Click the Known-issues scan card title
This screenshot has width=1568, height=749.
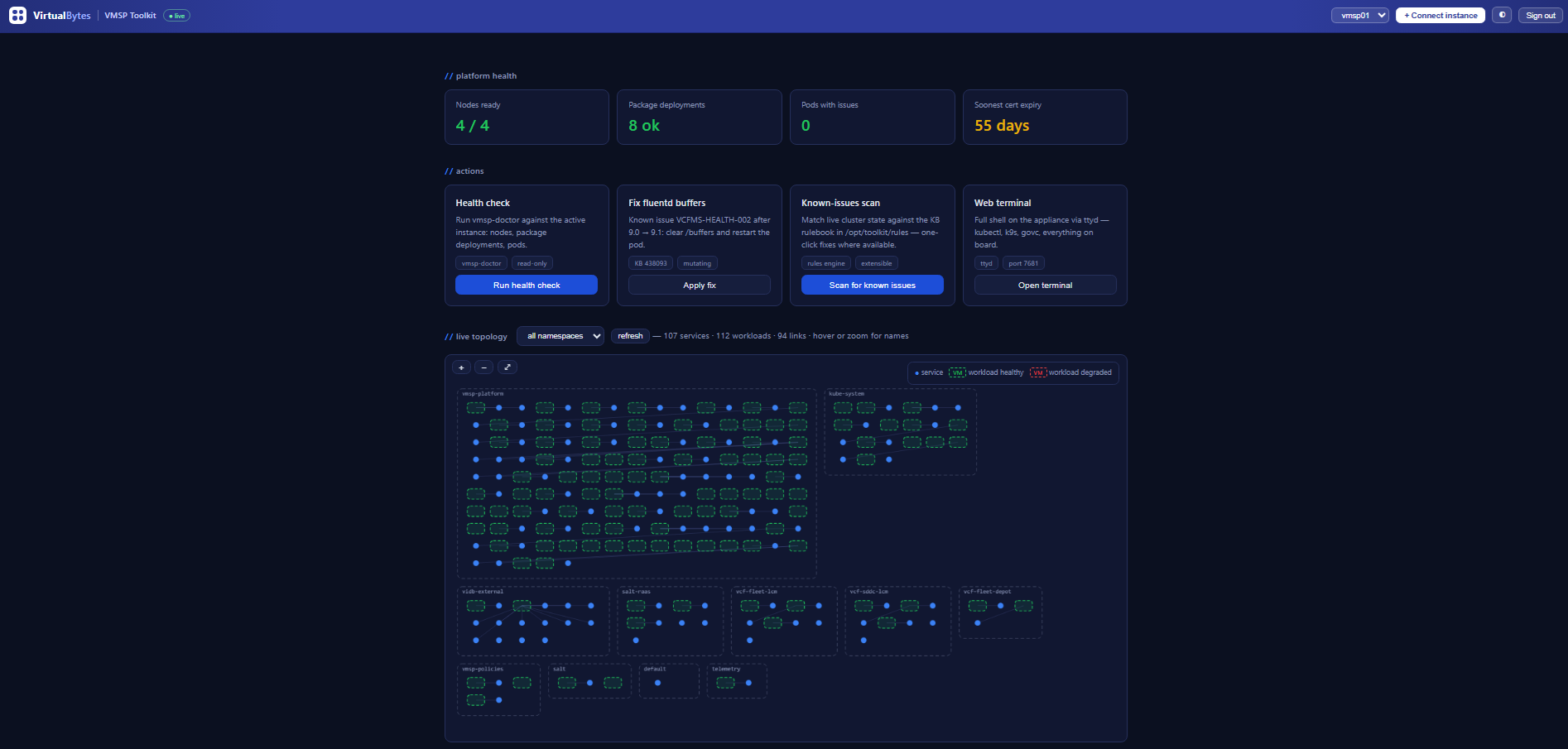click(x=840, y=203)
